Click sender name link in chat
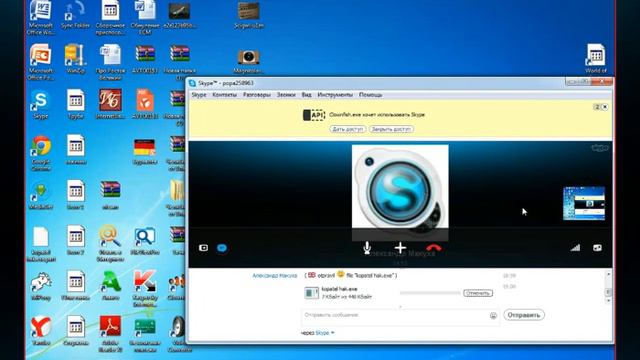 [275, 276]
